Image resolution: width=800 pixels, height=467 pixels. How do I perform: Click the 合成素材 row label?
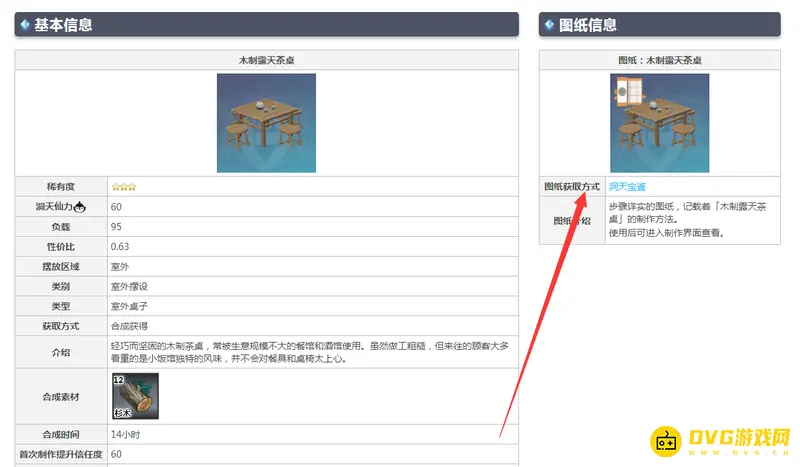(x=62, y=396)
